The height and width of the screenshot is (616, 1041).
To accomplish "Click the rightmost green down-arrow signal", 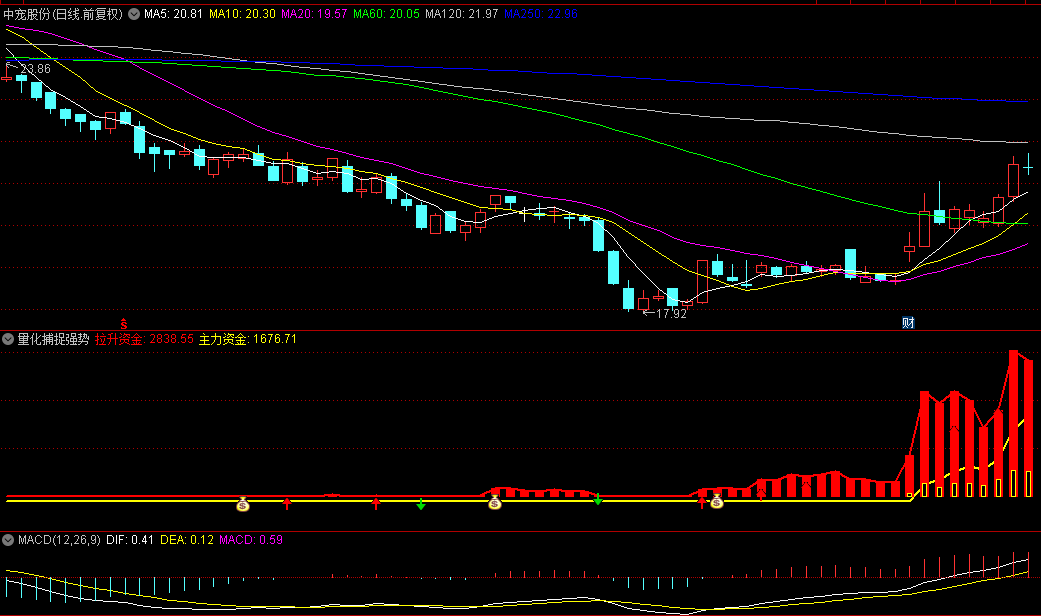I will click(598, 499).
